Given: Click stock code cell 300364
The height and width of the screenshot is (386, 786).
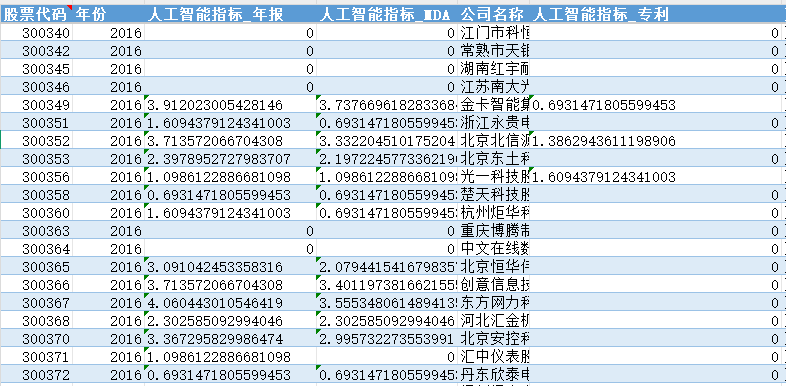Looking at the screenshot, I should coord(37,249).
